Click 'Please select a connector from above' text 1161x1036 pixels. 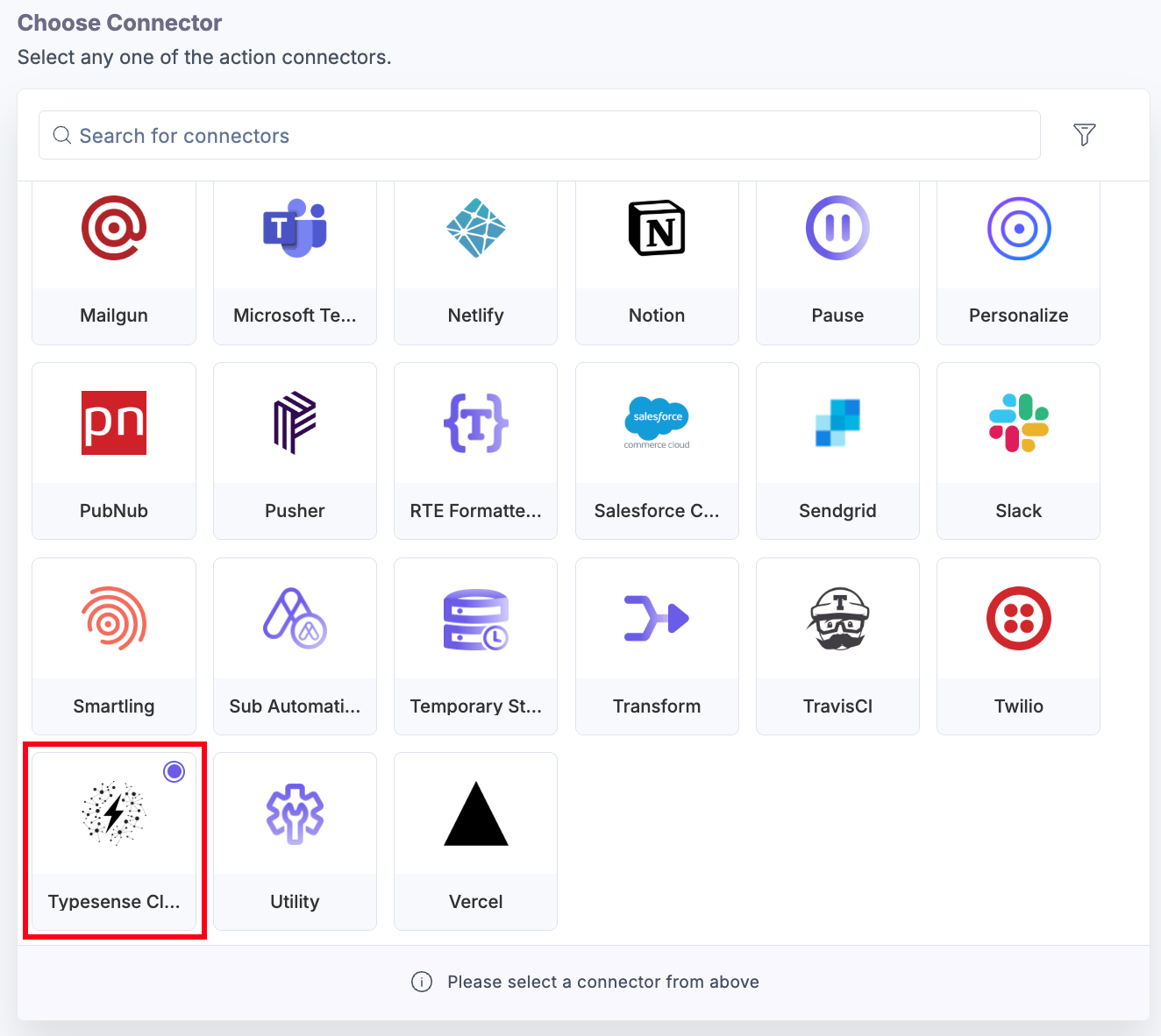pyautogui.click(x=603, y=982)
